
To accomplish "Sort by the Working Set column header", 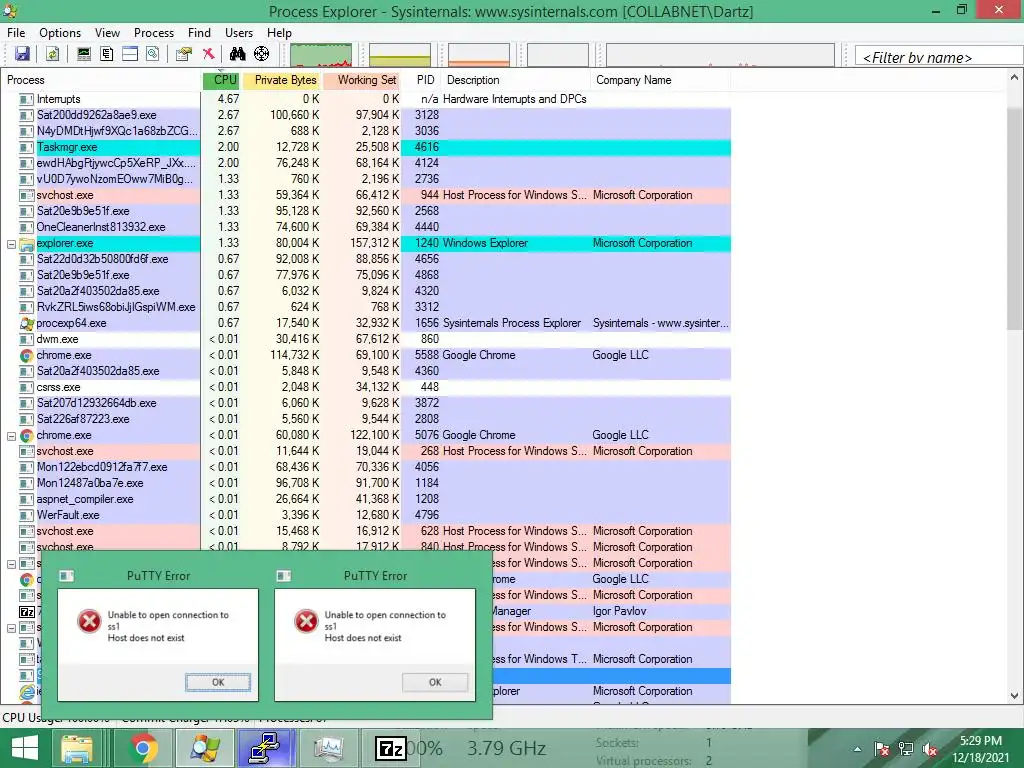I will coord(361,80).
